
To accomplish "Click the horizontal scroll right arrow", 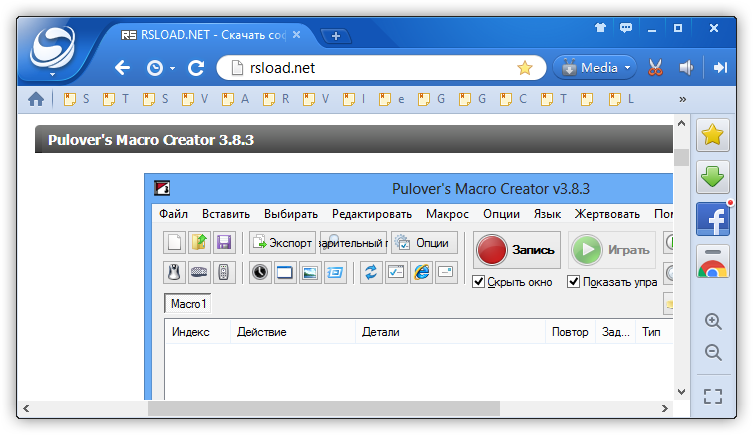I will pyautogui.click(x=665, y=409).
